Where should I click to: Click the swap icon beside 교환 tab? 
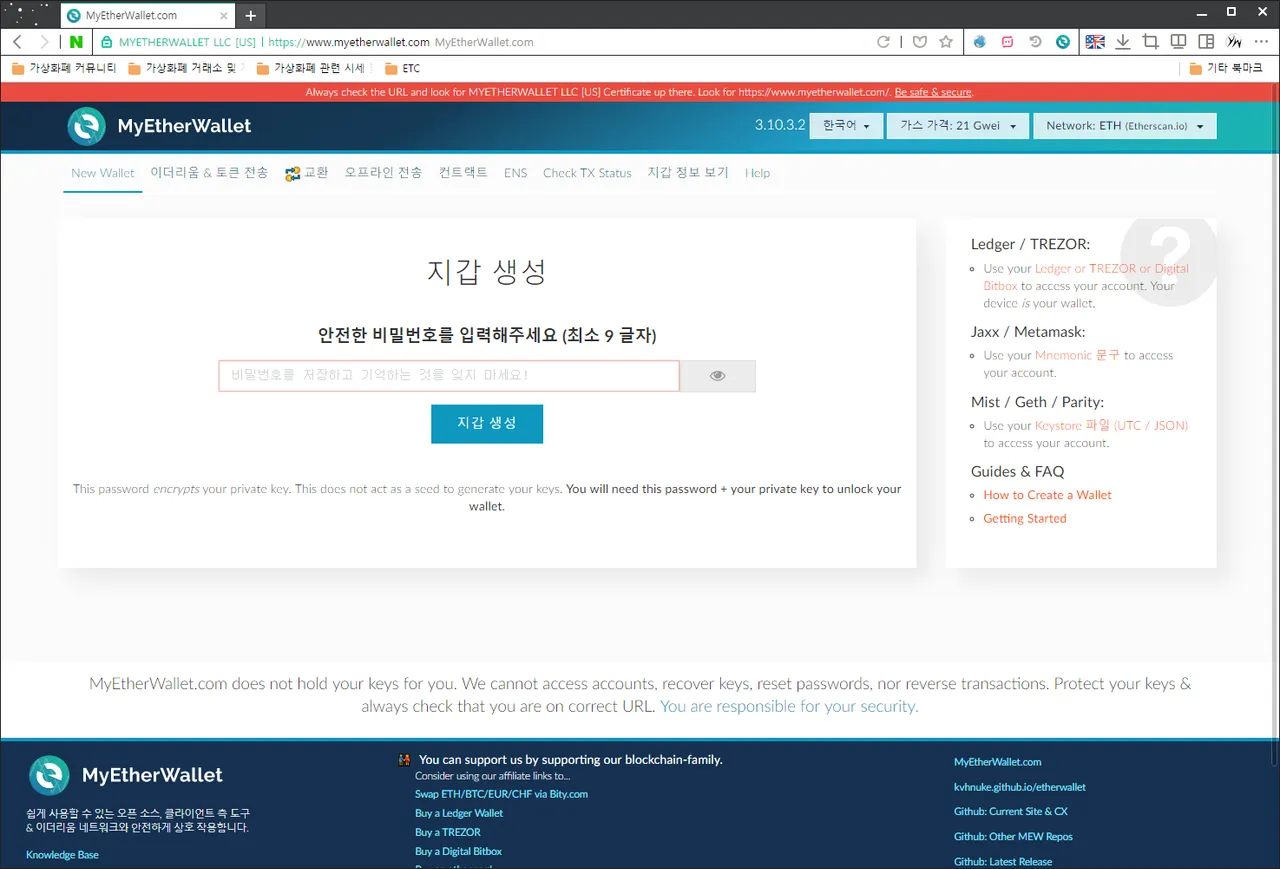pyautogui.click(x=293, y=173)
